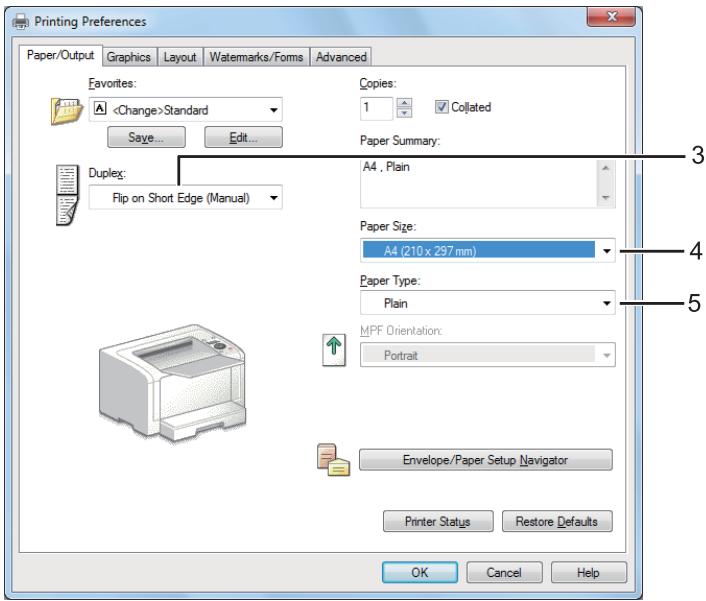This screenshot has height=601, width=706.
Task: Click the envelope and paper setup icon
Action: pyautogui.click(x=333, y=460)
